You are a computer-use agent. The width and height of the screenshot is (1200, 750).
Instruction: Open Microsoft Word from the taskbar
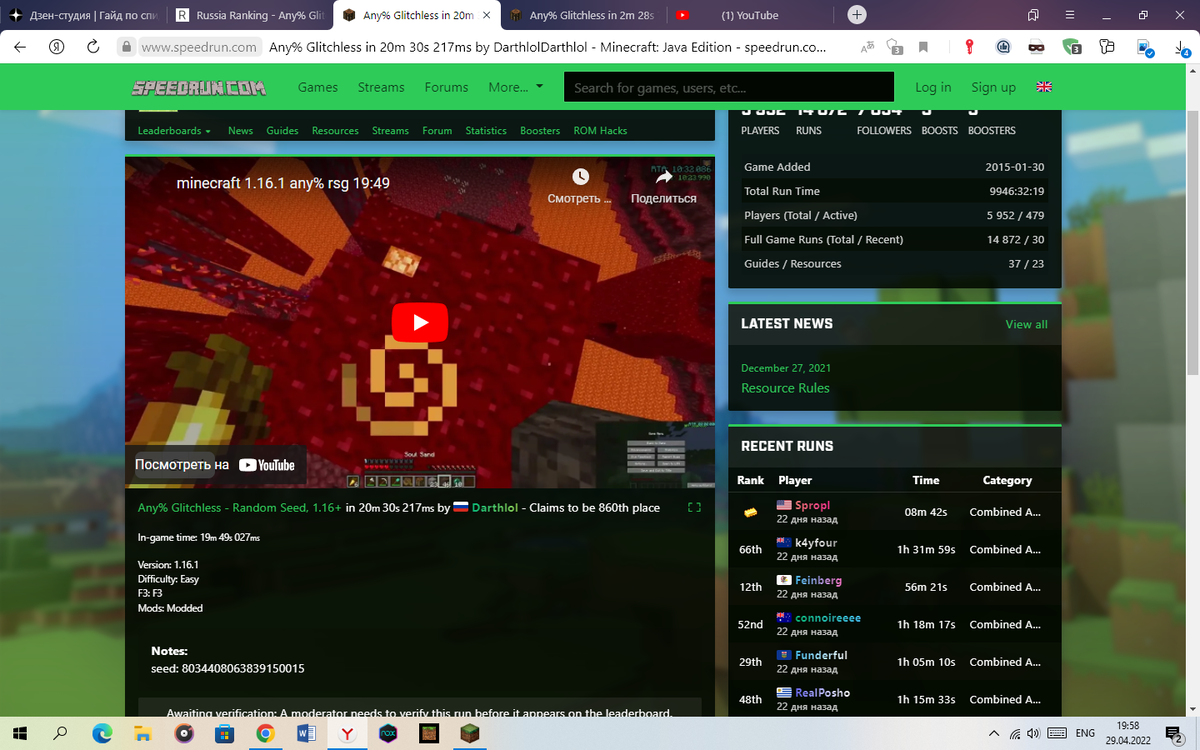tap(306, 733)
